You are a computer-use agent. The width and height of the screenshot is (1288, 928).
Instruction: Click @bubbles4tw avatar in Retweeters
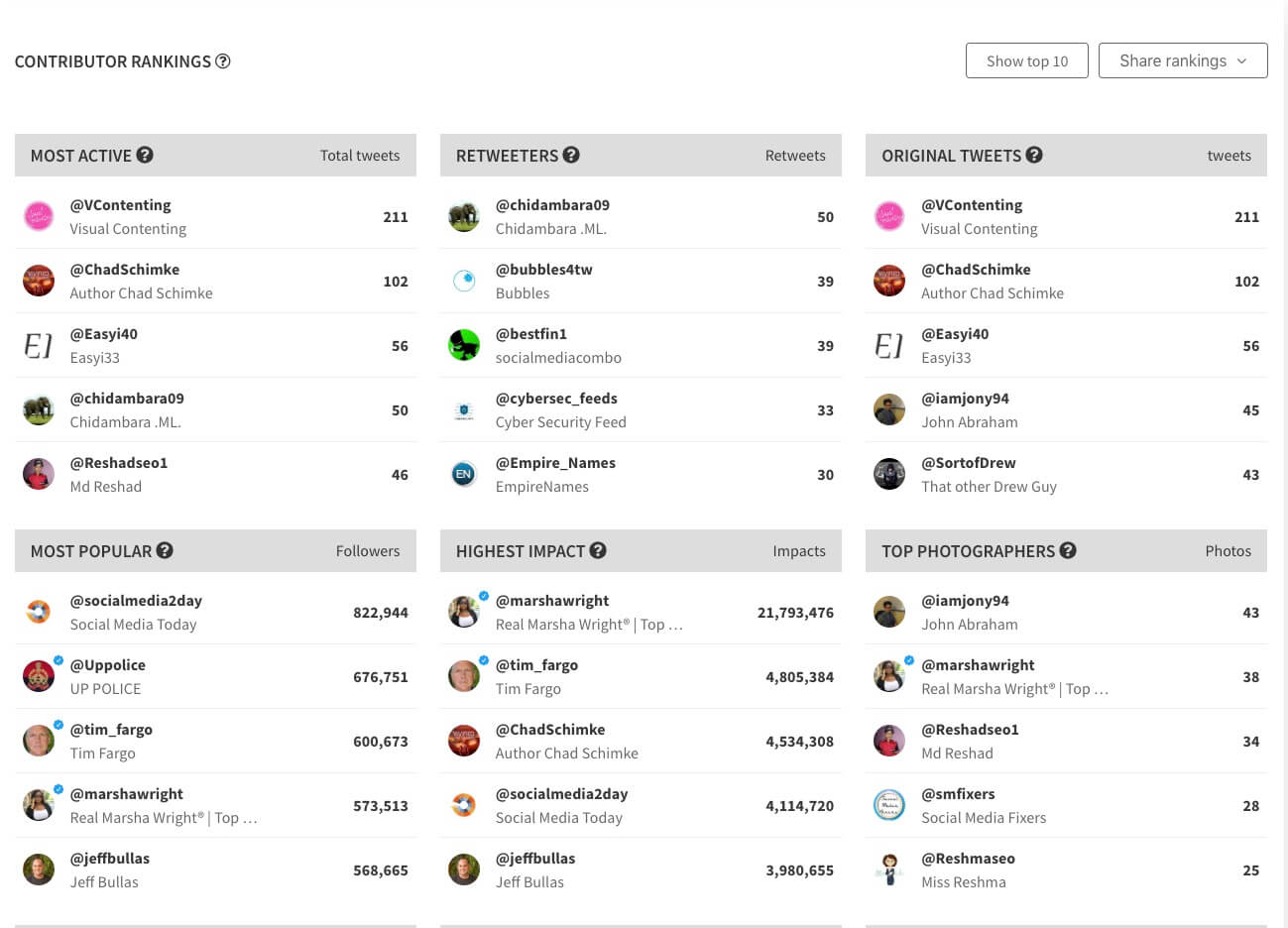pos(464,282)
